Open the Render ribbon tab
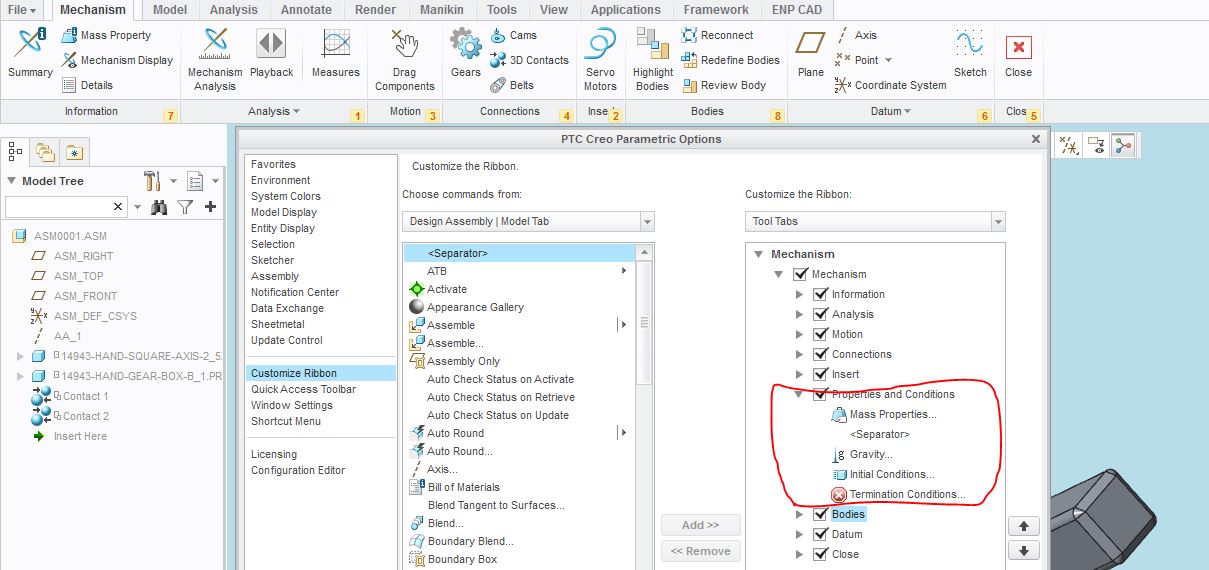Screen dimensions: 1209x570 point(375,10)
